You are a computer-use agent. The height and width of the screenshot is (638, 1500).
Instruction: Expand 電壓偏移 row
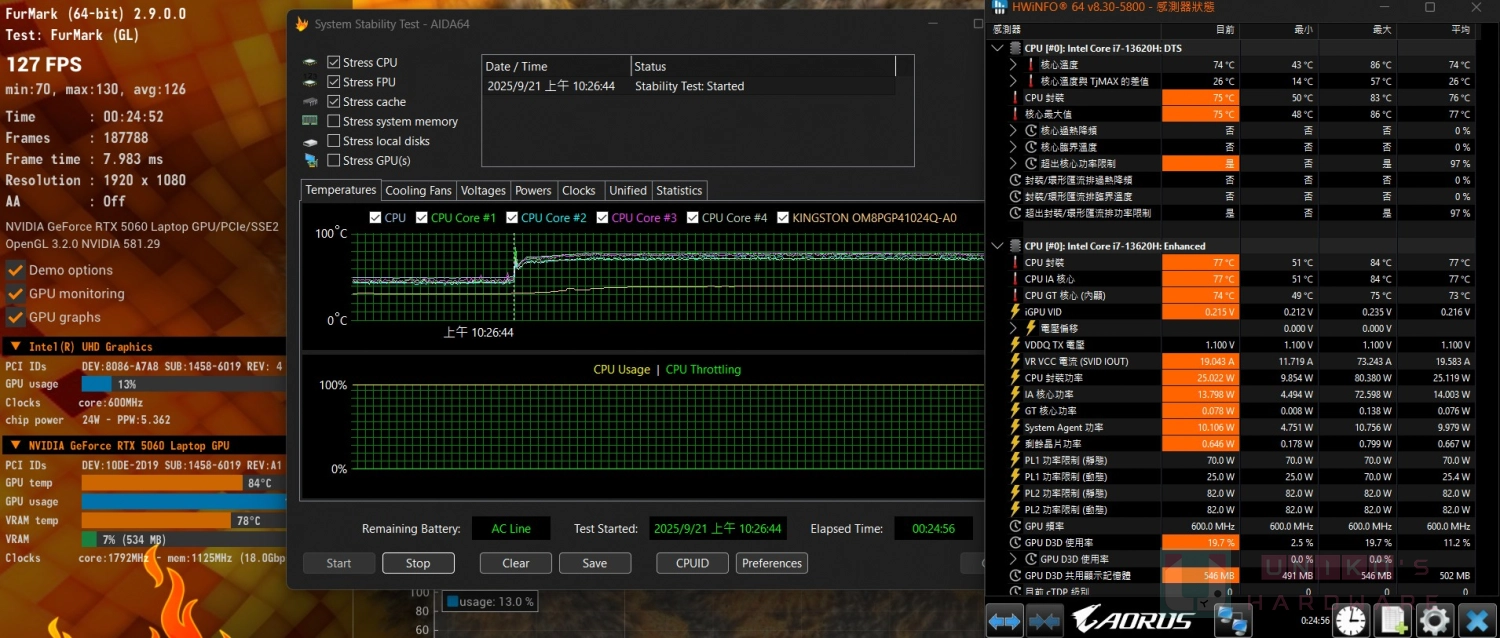(1014, 328)
